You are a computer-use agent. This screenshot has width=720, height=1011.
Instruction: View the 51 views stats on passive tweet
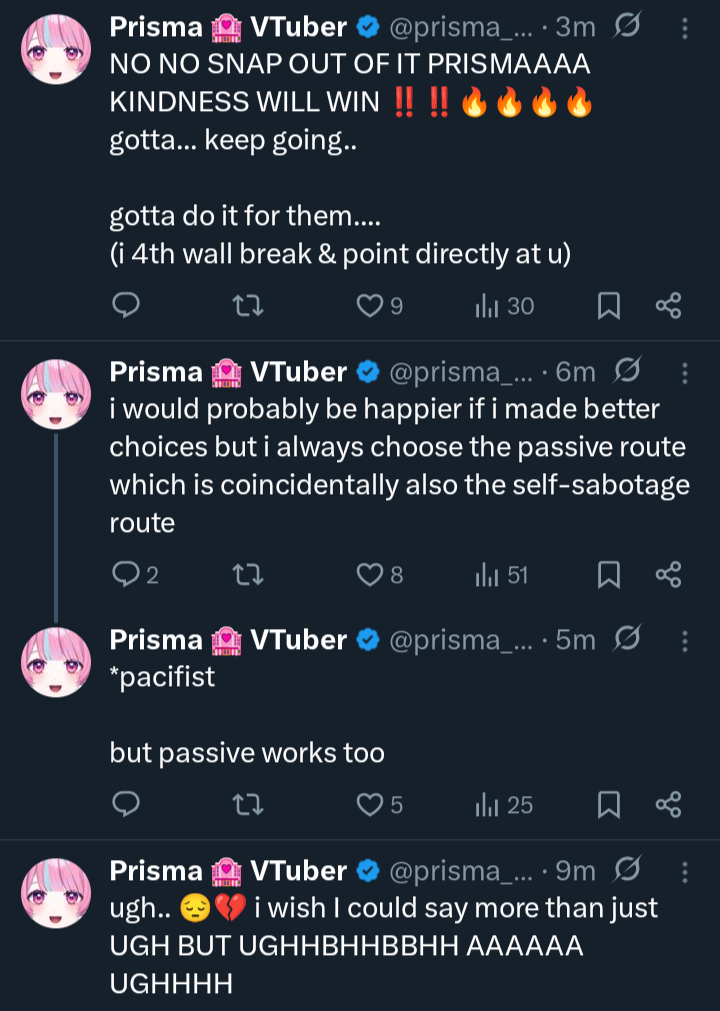click(503, 574)
